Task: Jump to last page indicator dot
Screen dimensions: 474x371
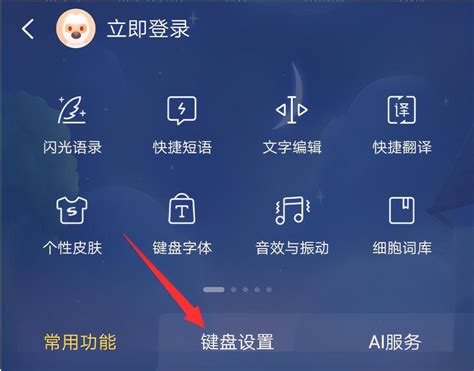Action: (269, 290)
